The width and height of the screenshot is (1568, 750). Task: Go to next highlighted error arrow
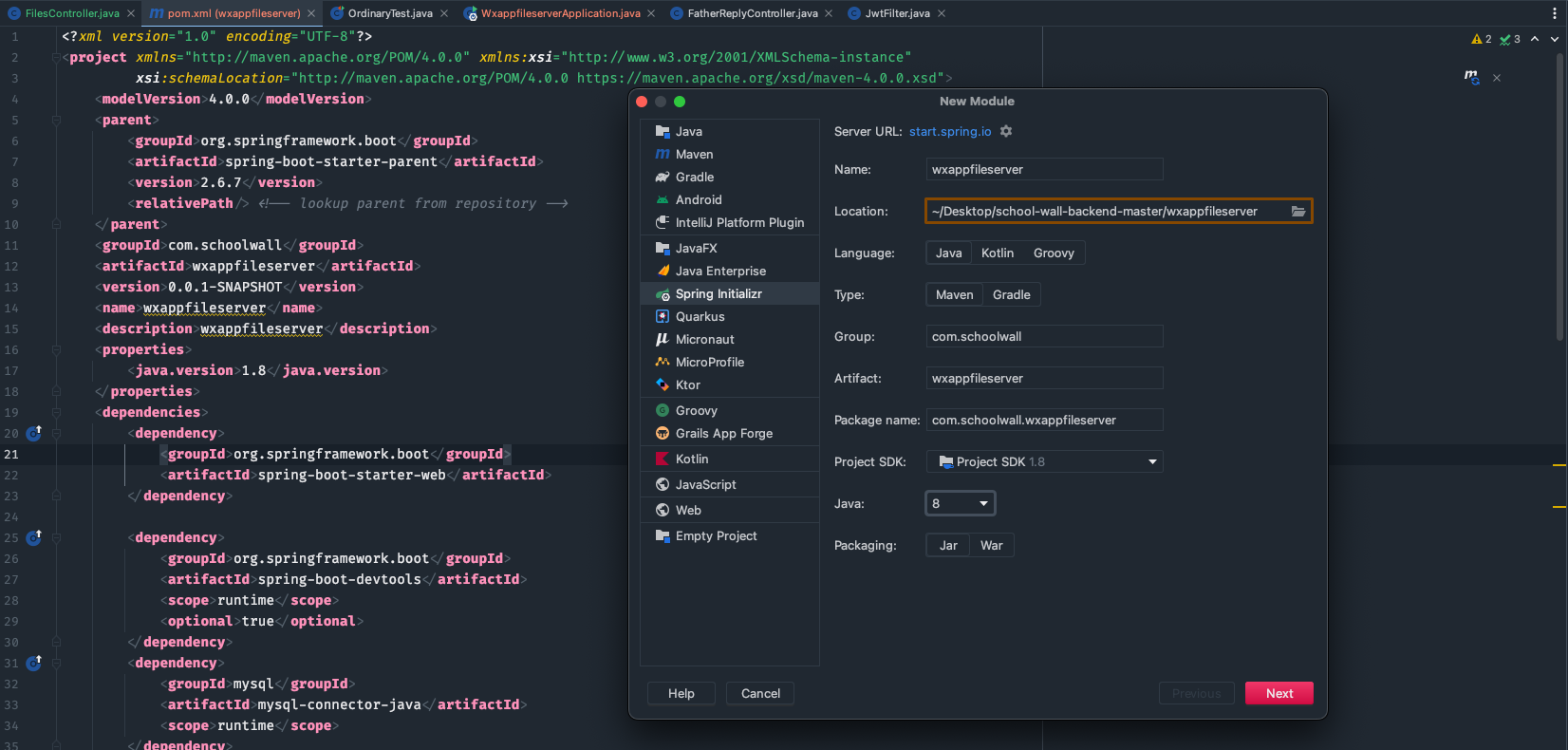click(1554, 39)
